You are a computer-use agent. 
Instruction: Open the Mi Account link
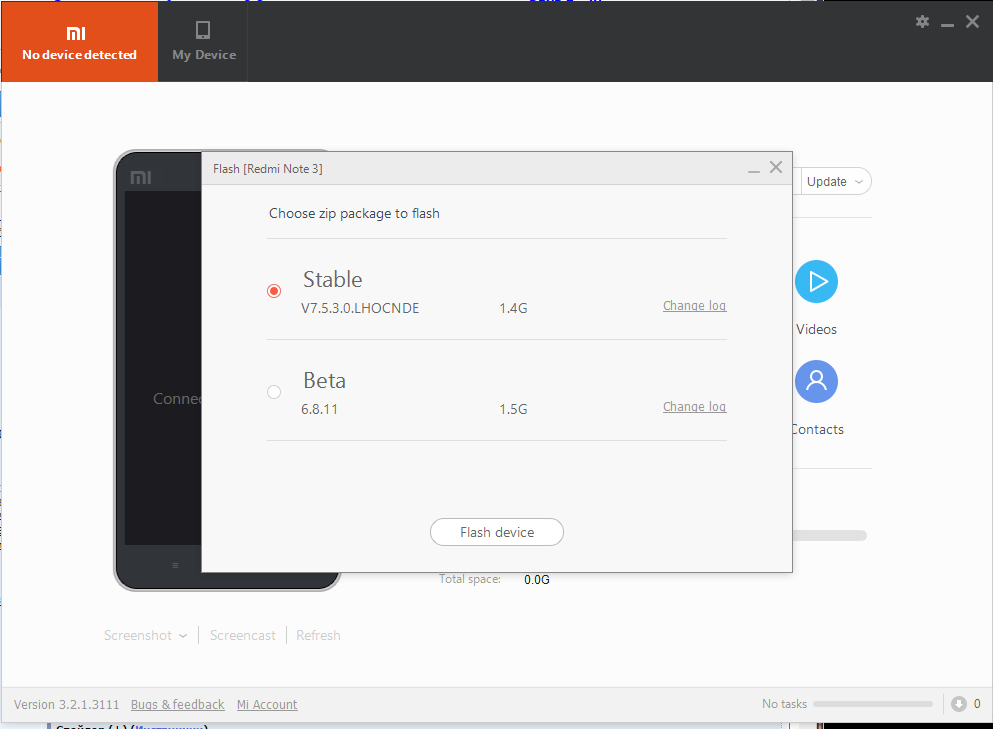[267, 704]
